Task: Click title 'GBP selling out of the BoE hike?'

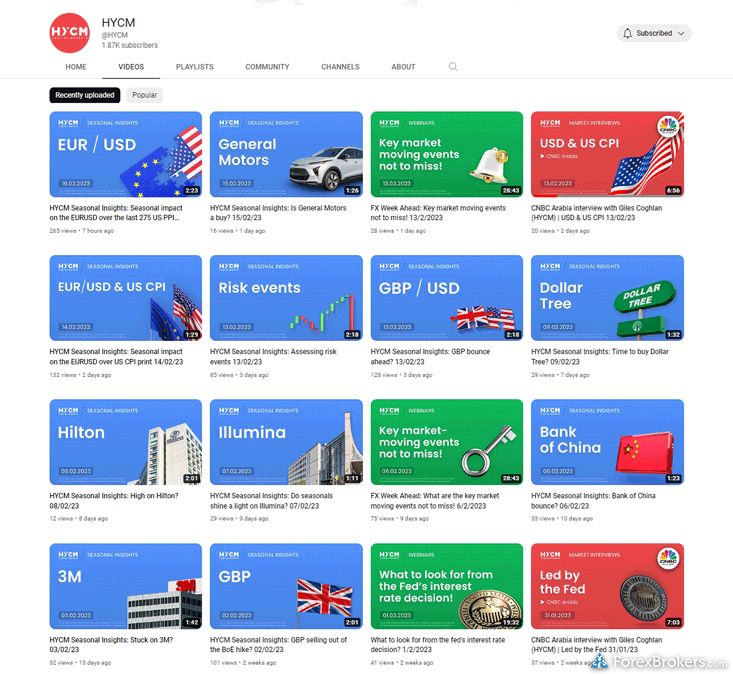Action: tap(279, 645)
